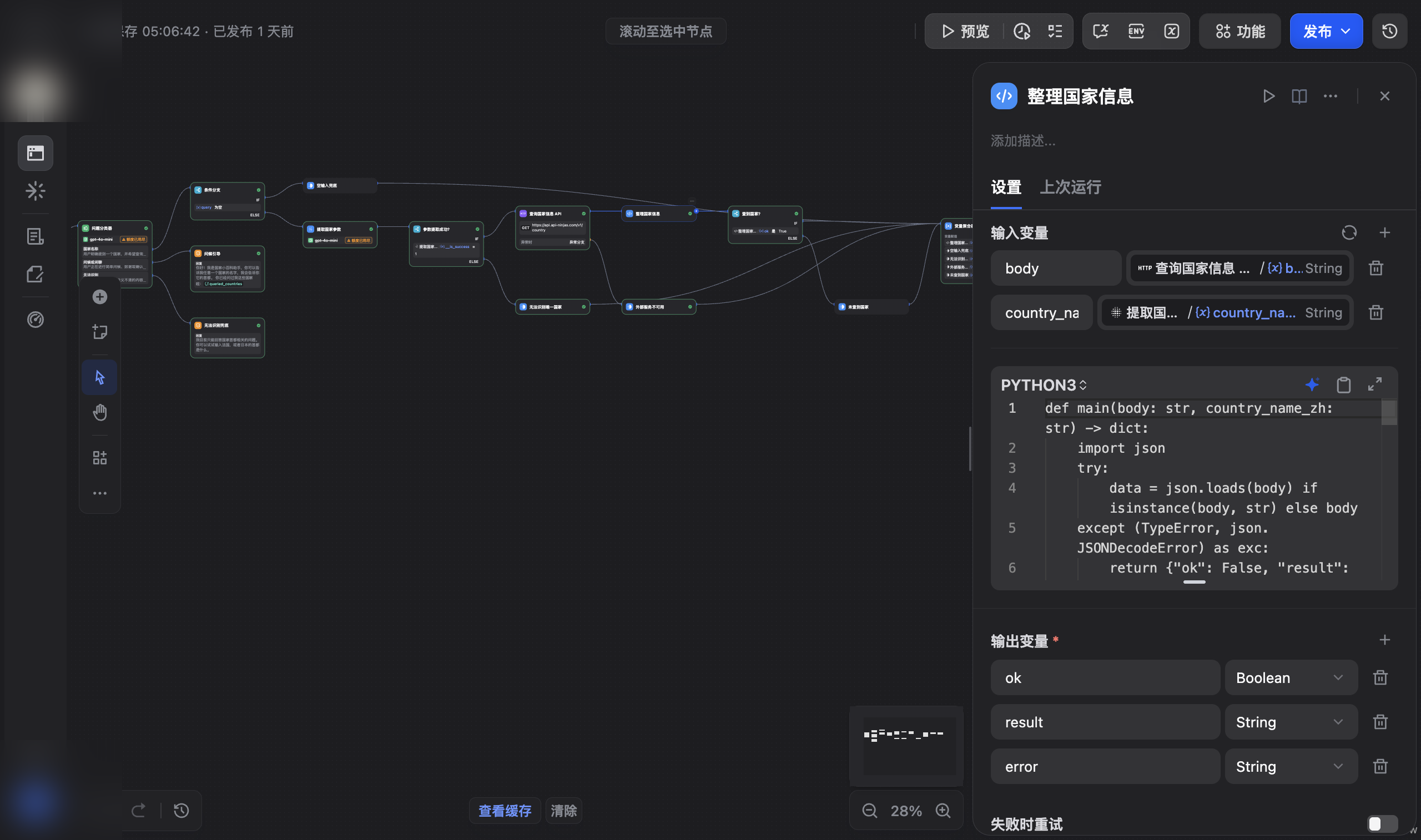
Task: Organize nodes layout icon
Action: [x=100, y=457]
